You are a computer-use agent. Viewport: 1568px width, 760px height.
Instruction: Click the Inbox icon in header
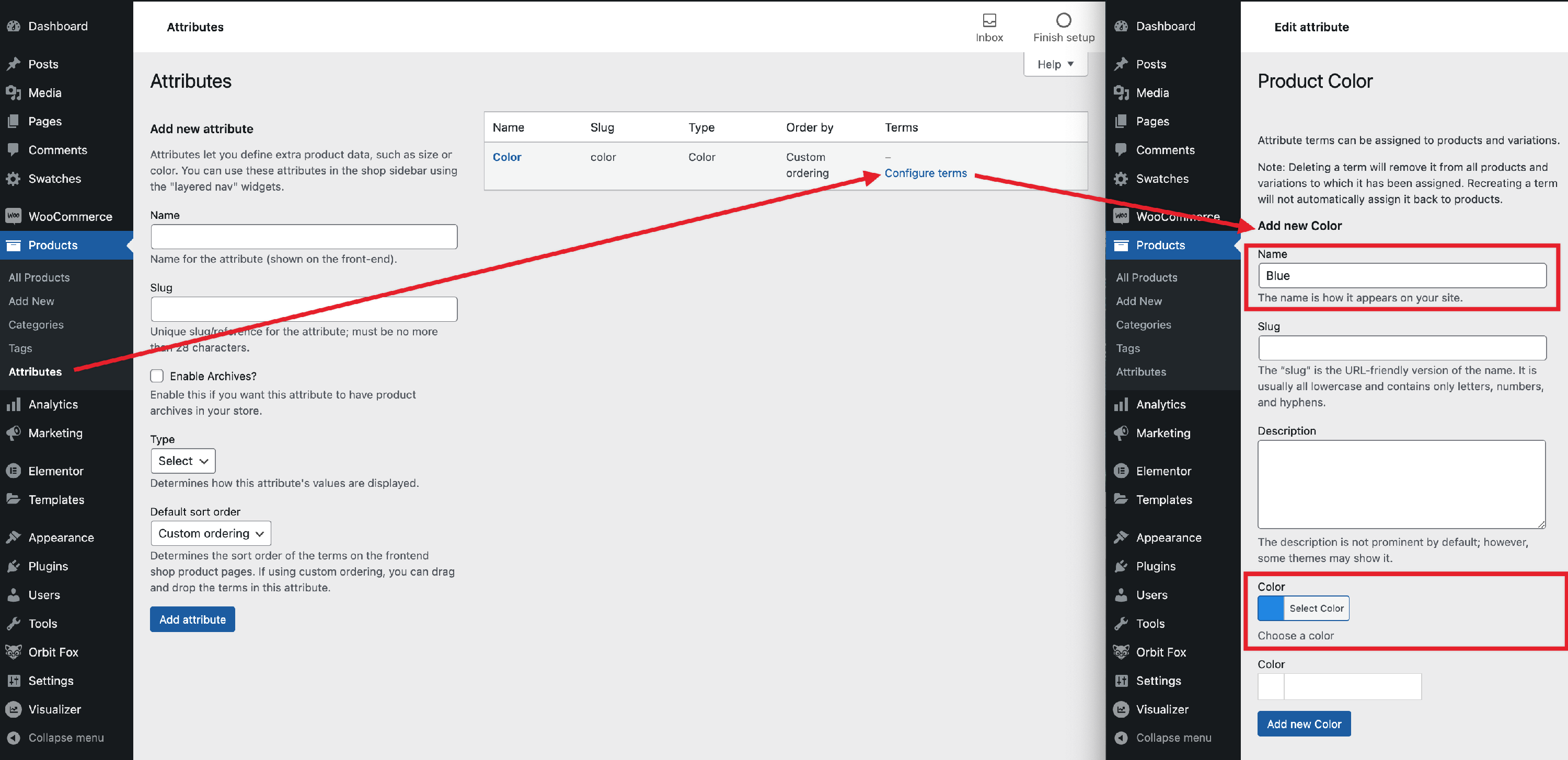(x=989, y=20)
